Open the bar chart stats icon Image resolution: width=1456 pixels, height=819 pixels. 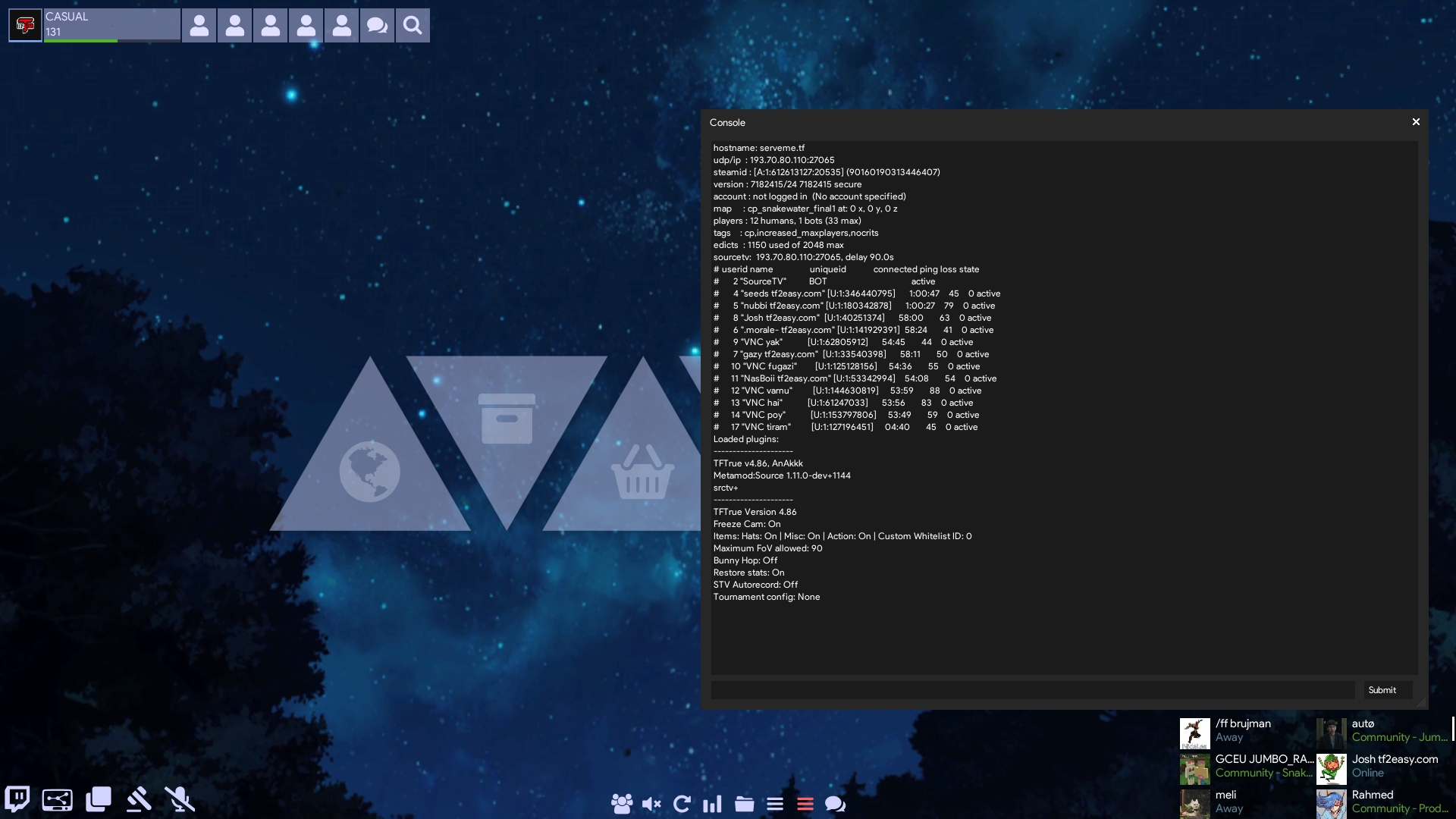click(712, 804)
